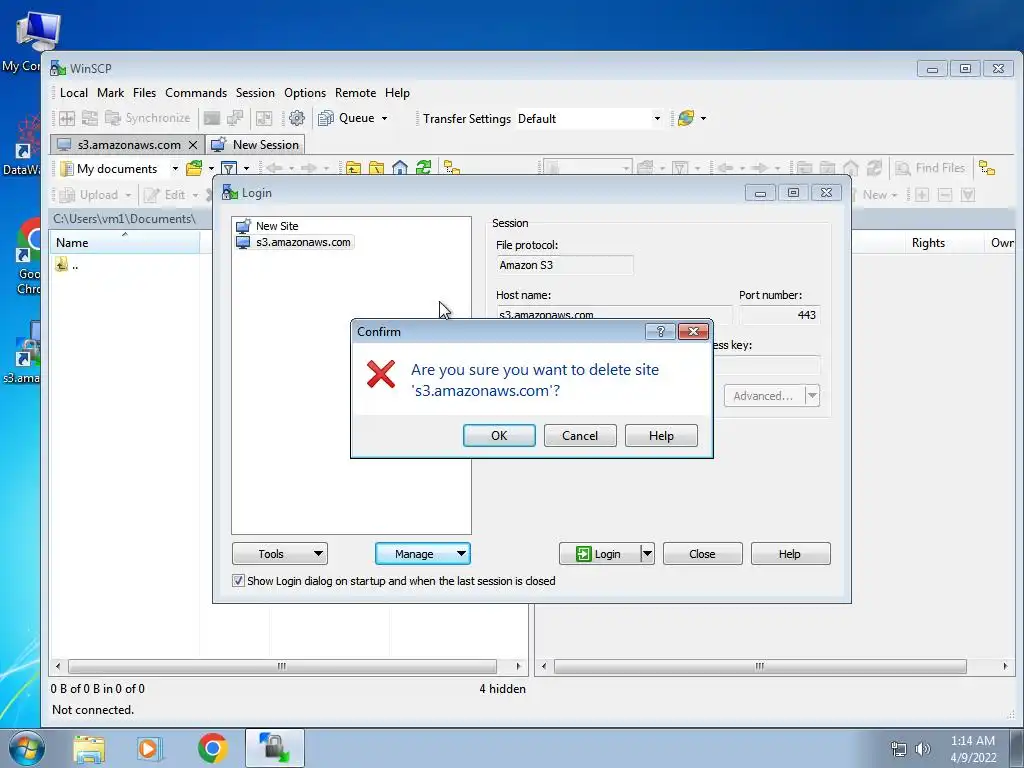
Task: Click the local Refresh green arrows icon
Action: pyautogui.click(x=423, y=168)
